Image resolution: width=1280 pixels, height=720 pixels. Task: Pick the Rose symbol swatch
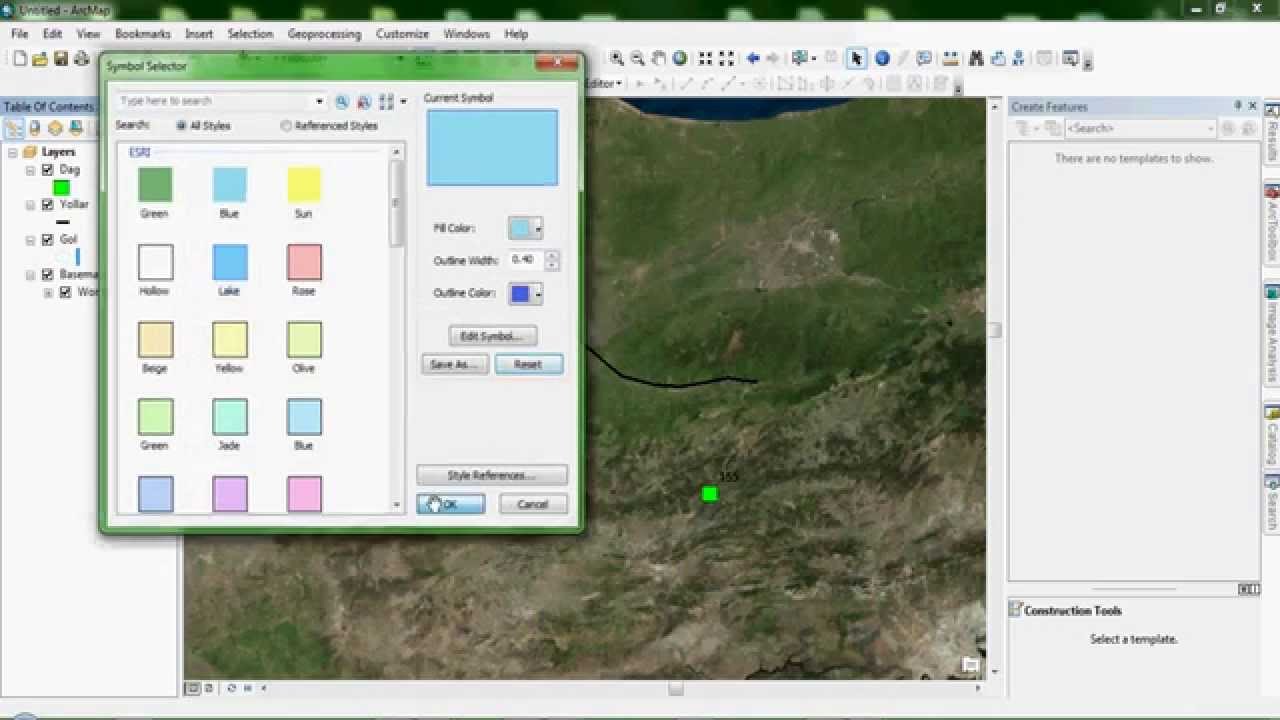click(304, 262)
